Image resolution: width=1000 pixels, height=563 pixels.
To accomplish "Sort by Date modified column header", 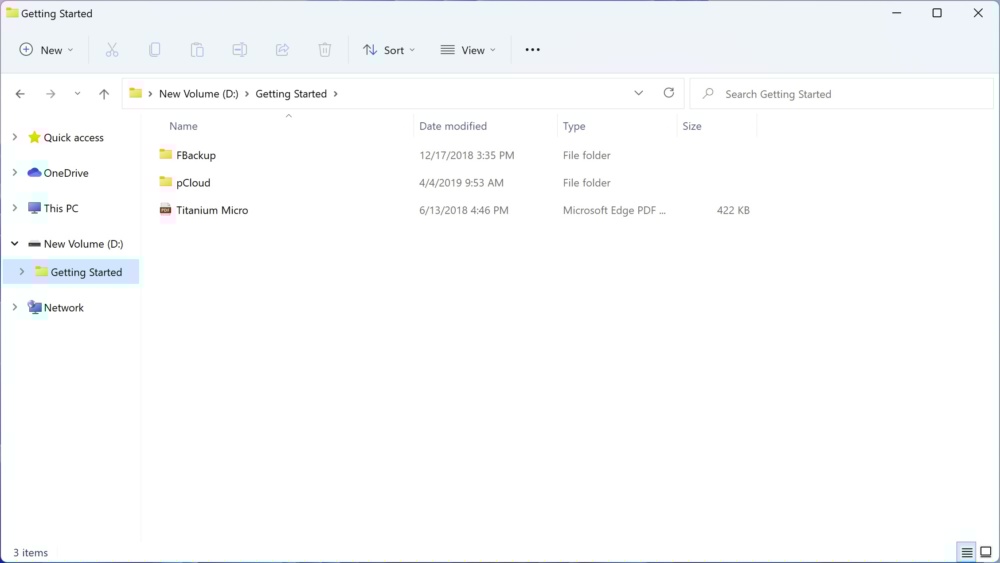I will (453, 126).
